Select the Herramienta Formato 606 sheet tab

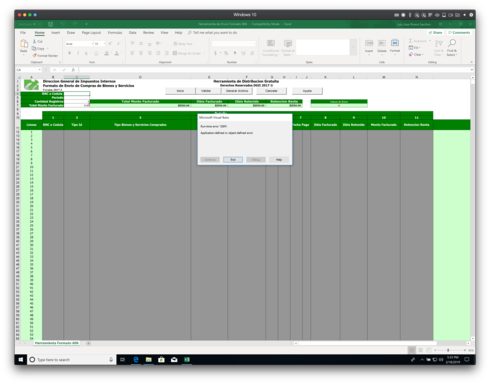pyautogui.click(x=57, y=343)
